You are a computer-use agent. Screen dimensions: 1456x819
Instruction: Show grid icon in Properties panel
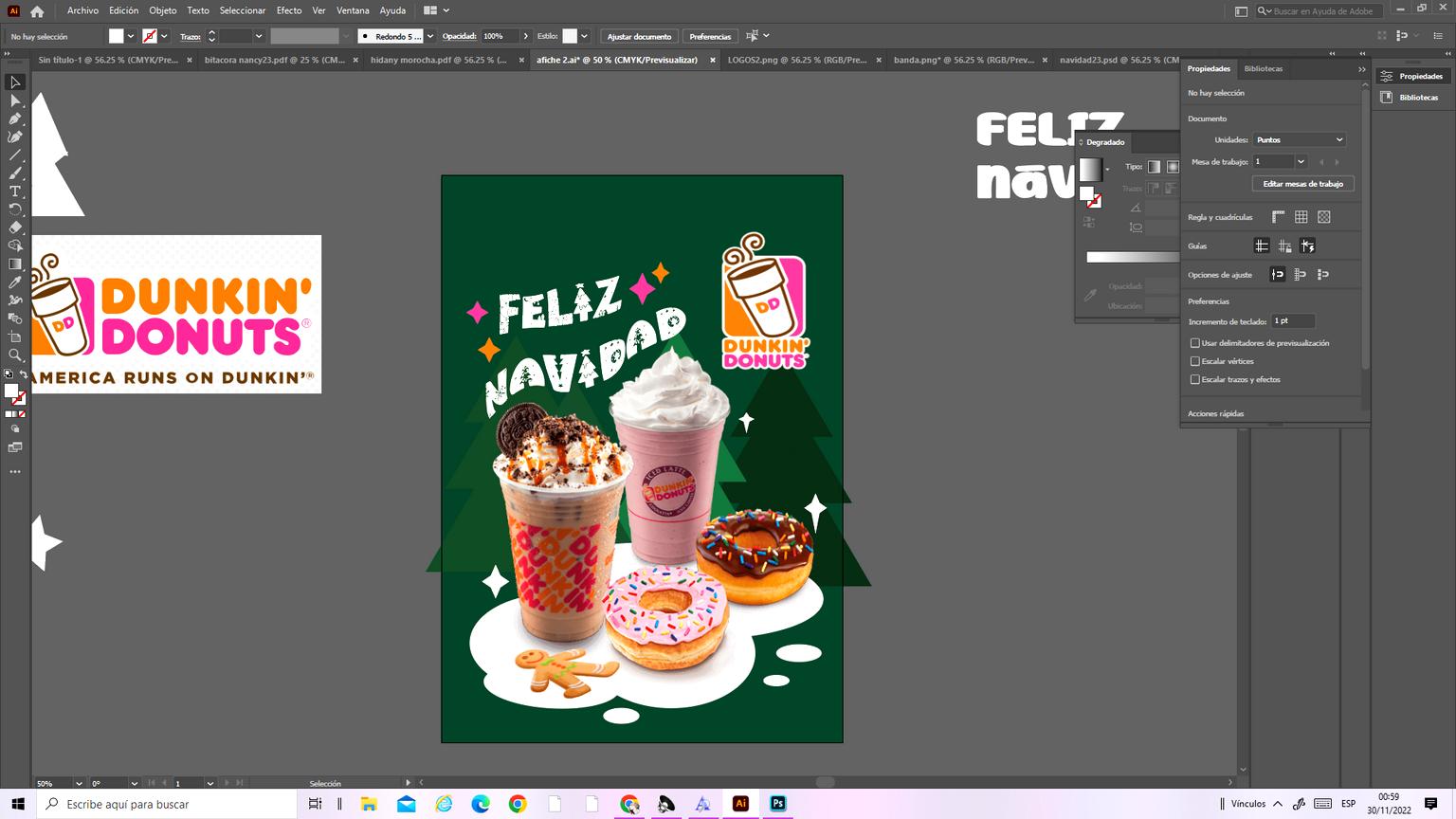(x=1301, y=217)
